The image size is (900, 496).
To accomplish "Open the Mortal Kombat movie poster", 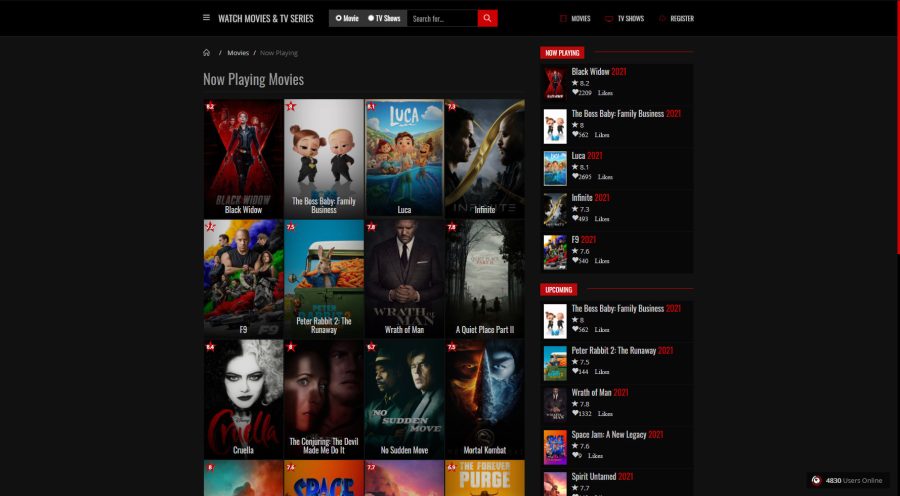I will [x=484, y=399].
